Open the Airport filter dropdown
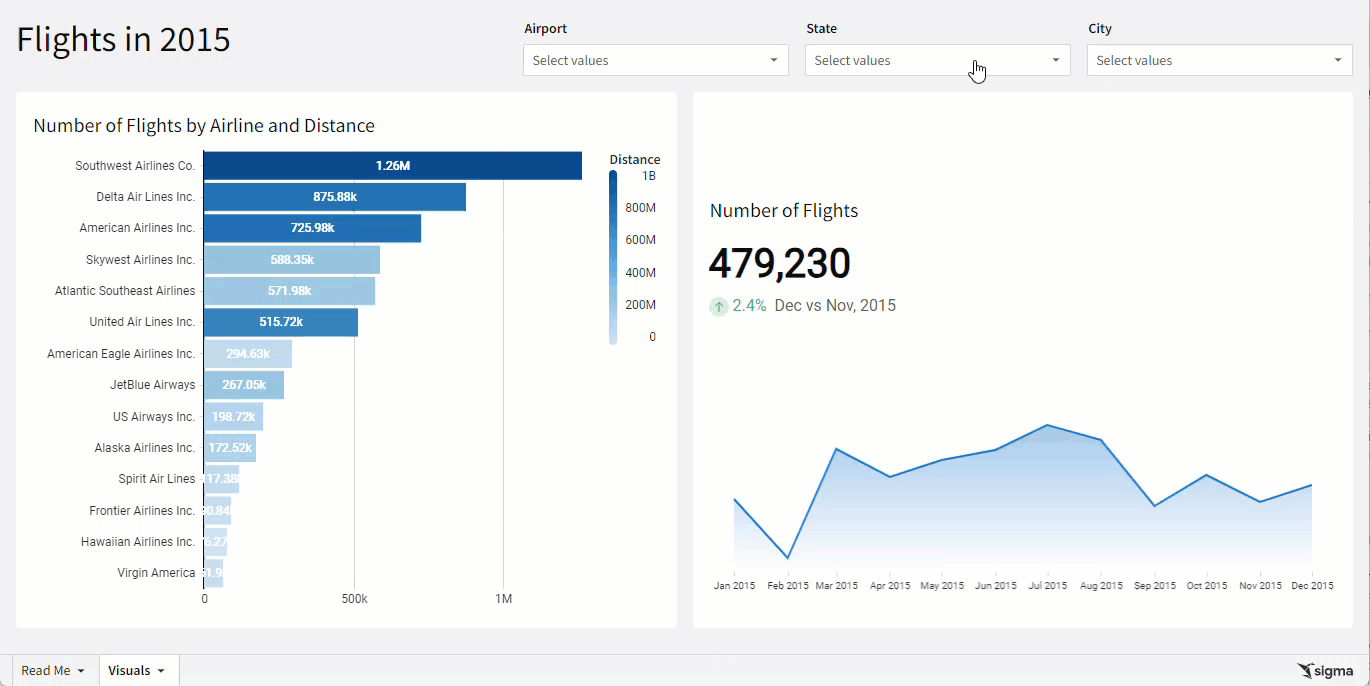This screenshot has height=686, width=1370. coord(655,60)
